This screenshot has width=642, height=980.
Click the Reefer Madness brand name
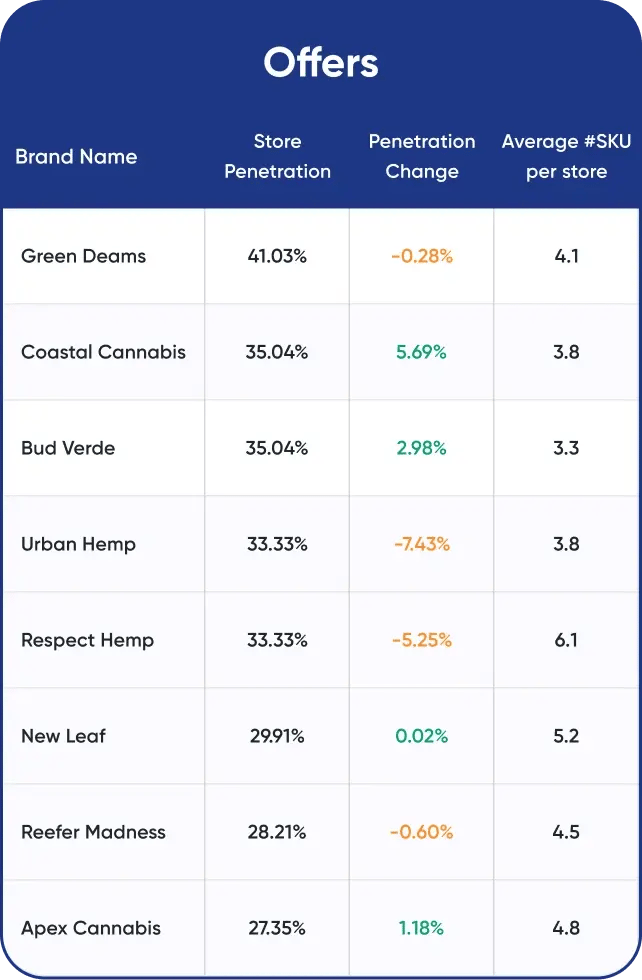pos(93,832)
